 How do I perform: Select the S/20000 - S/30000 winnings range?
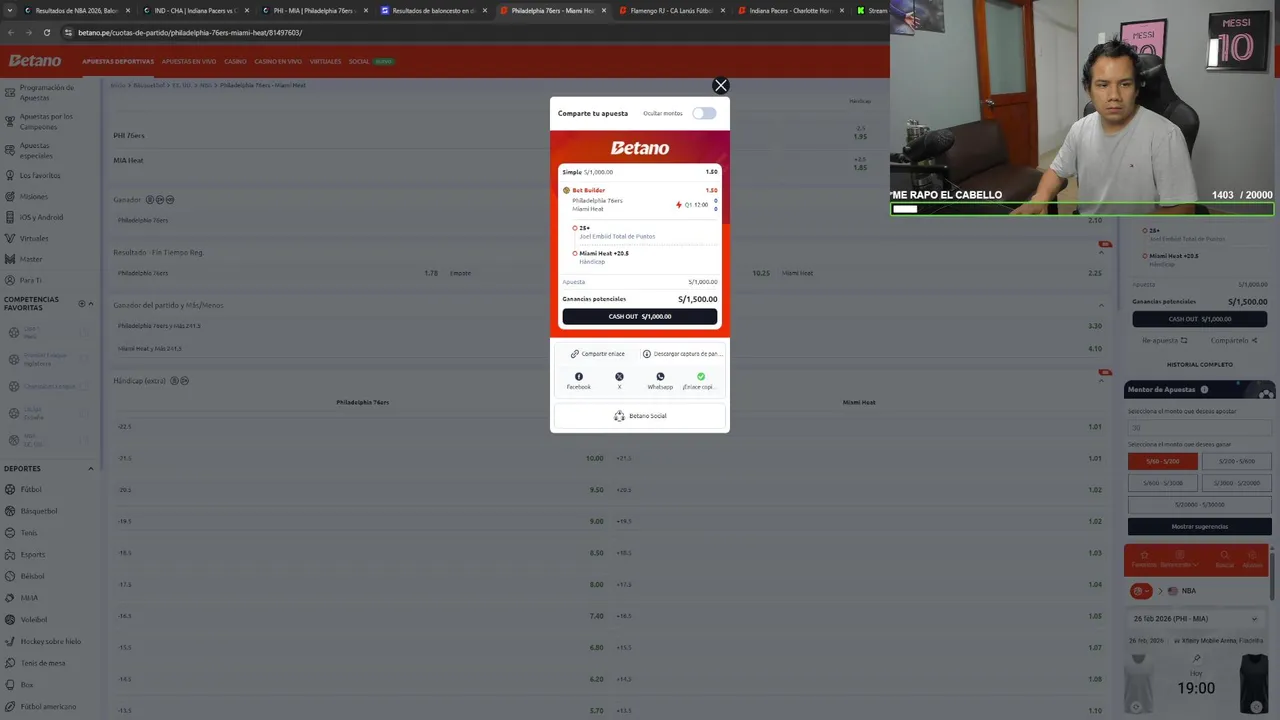pos(1199,505)
